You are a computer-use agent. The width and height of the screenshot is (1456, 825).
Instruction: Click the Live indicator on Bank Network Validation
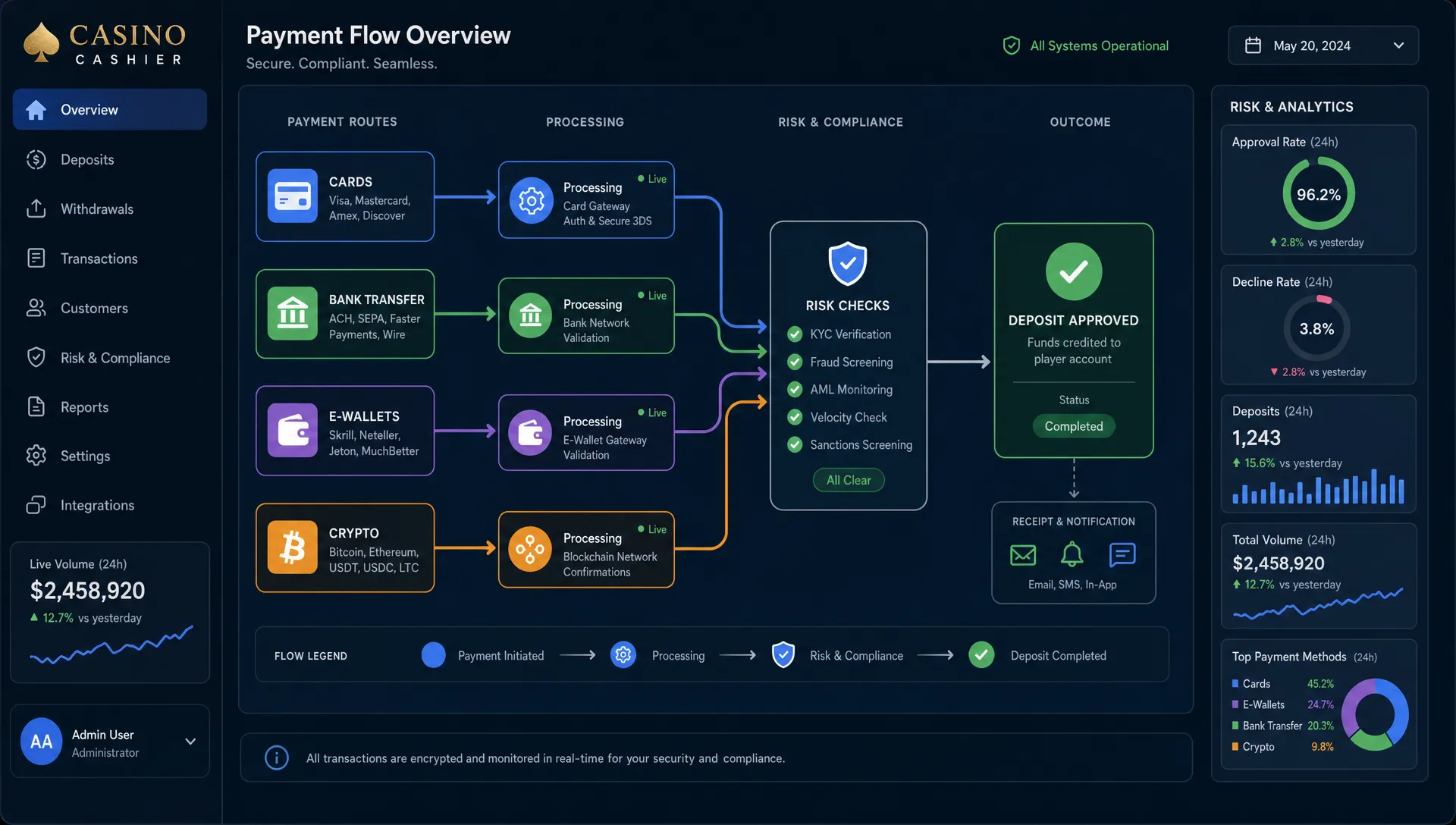[x=652, y=296]
